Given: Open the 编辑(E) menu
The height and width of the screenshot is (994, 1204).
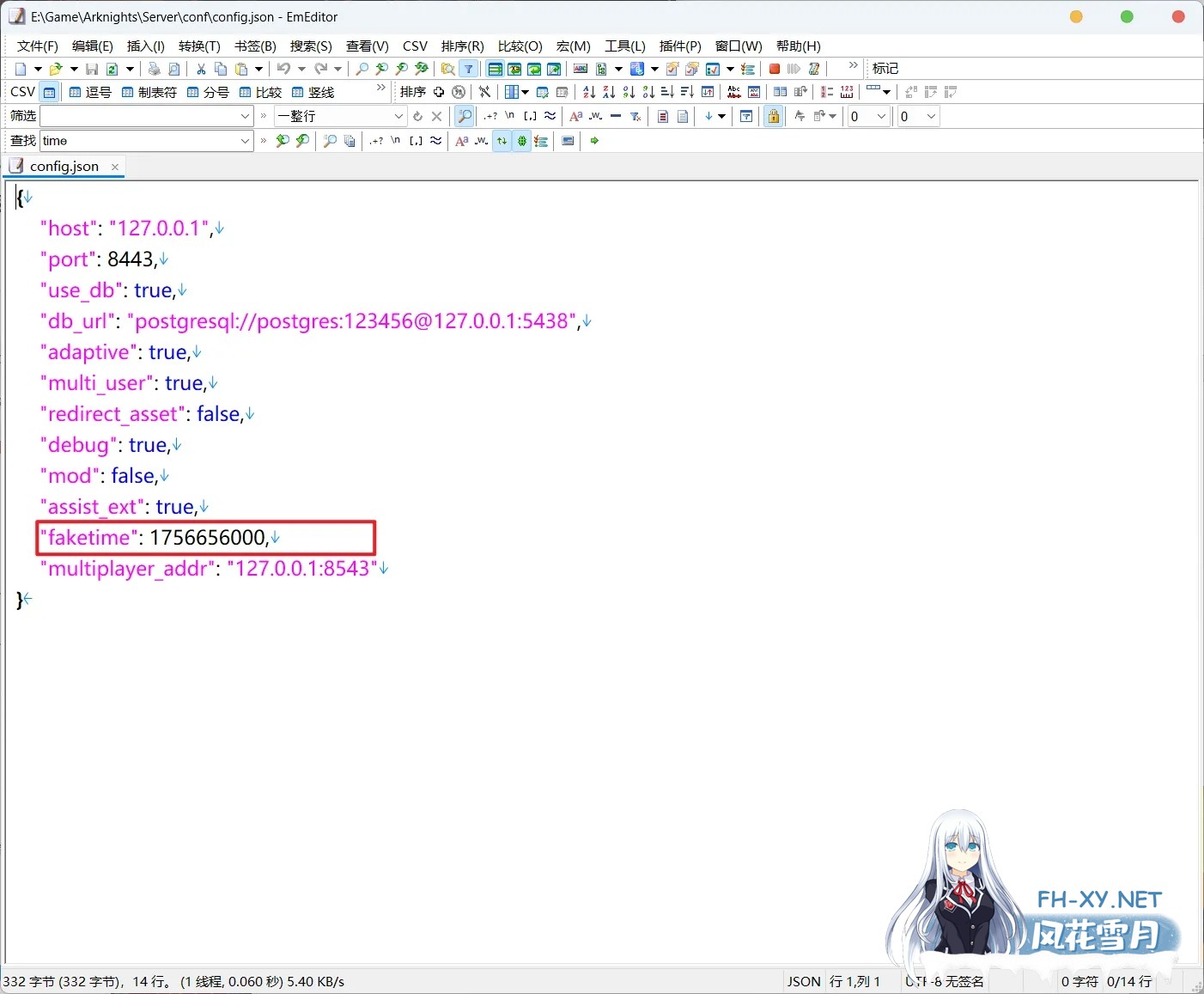Looking at the screenshot, I should 92,46.
